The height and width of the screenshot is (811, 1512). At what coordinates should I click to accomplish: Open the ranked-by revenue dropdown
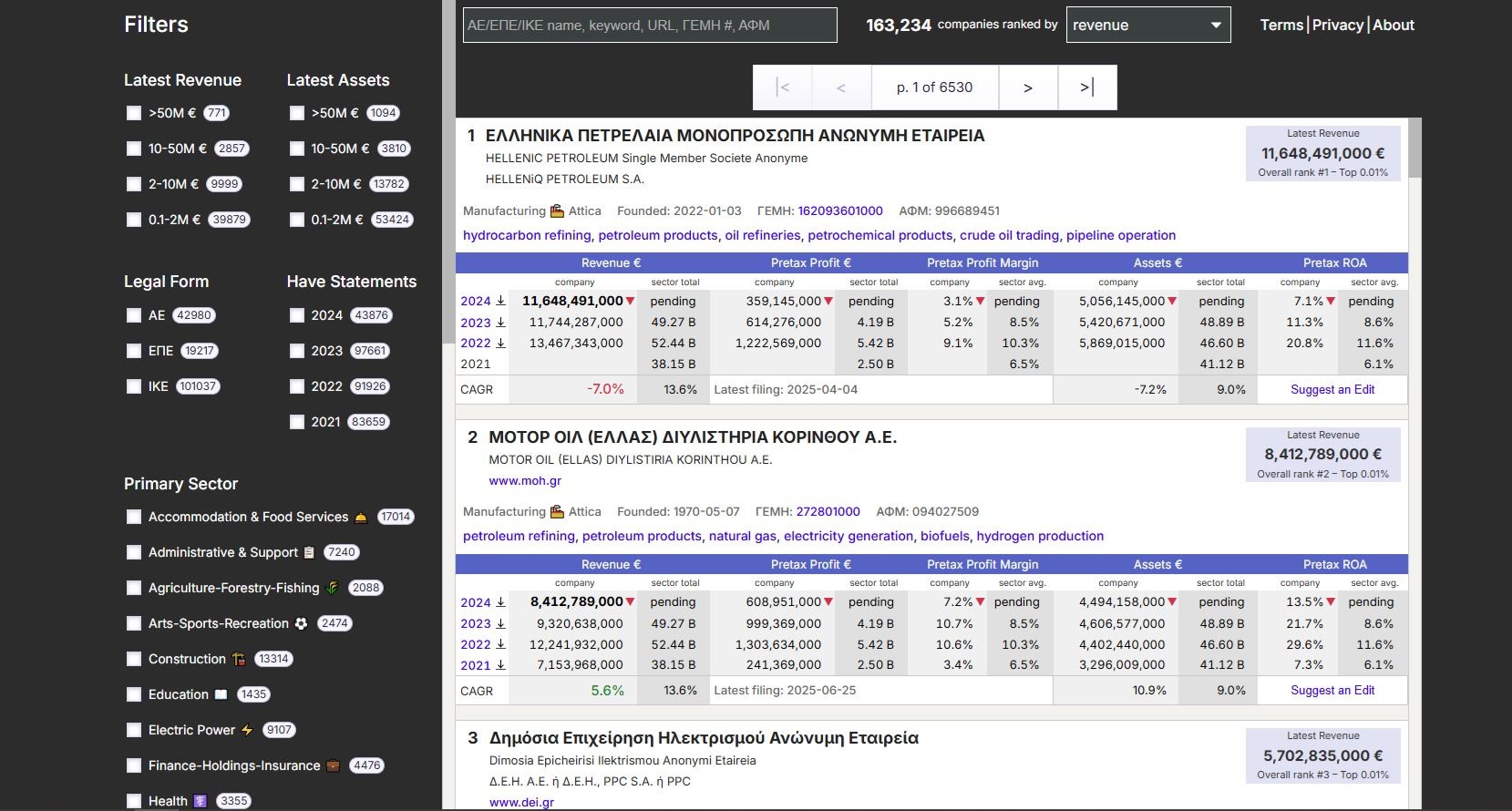tap(1147, 26)
